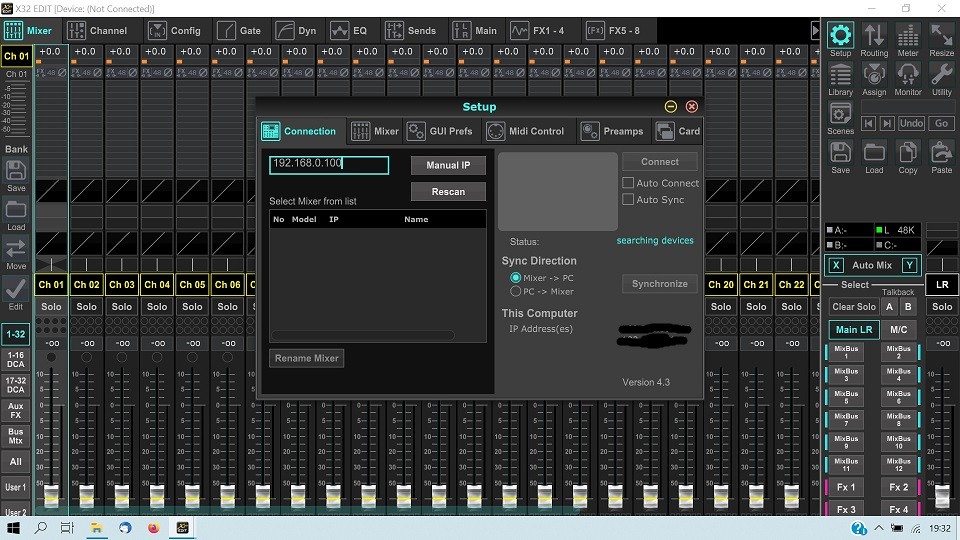
Task: Switch to the Preamps tab
Action: pyautogui.click(x=612, y=131)
